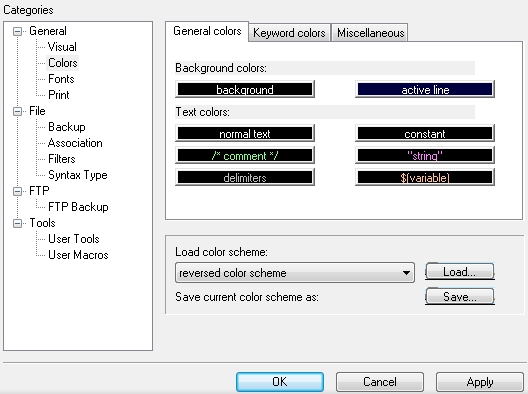
Task: Select Fonts in the Categories tree
Action: (61, 79)
